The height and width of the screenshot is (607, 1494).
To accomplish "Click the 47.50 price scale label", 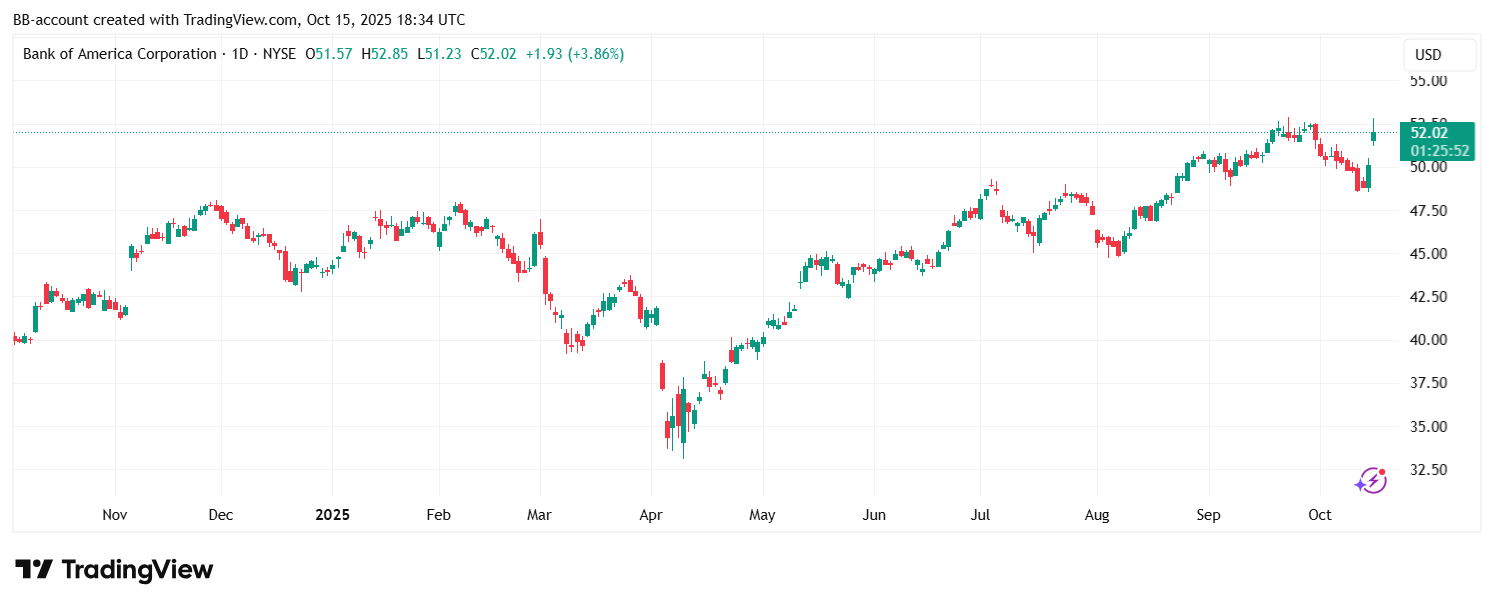I will pyautogui.click(x=1428, y=211).
